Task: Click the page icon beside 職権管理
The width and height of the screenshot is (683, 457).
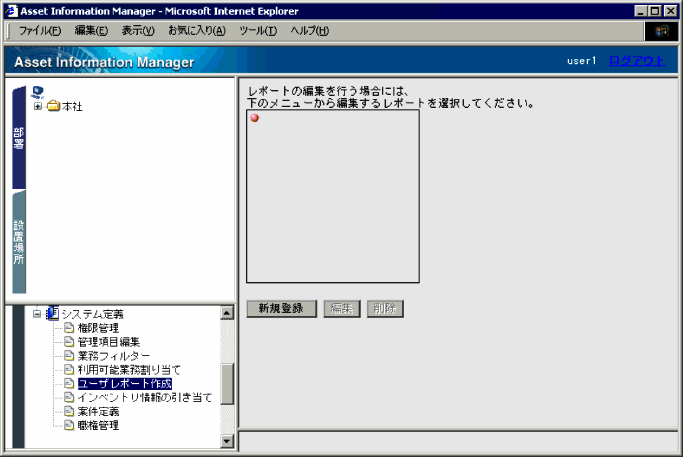Action: 69,425
